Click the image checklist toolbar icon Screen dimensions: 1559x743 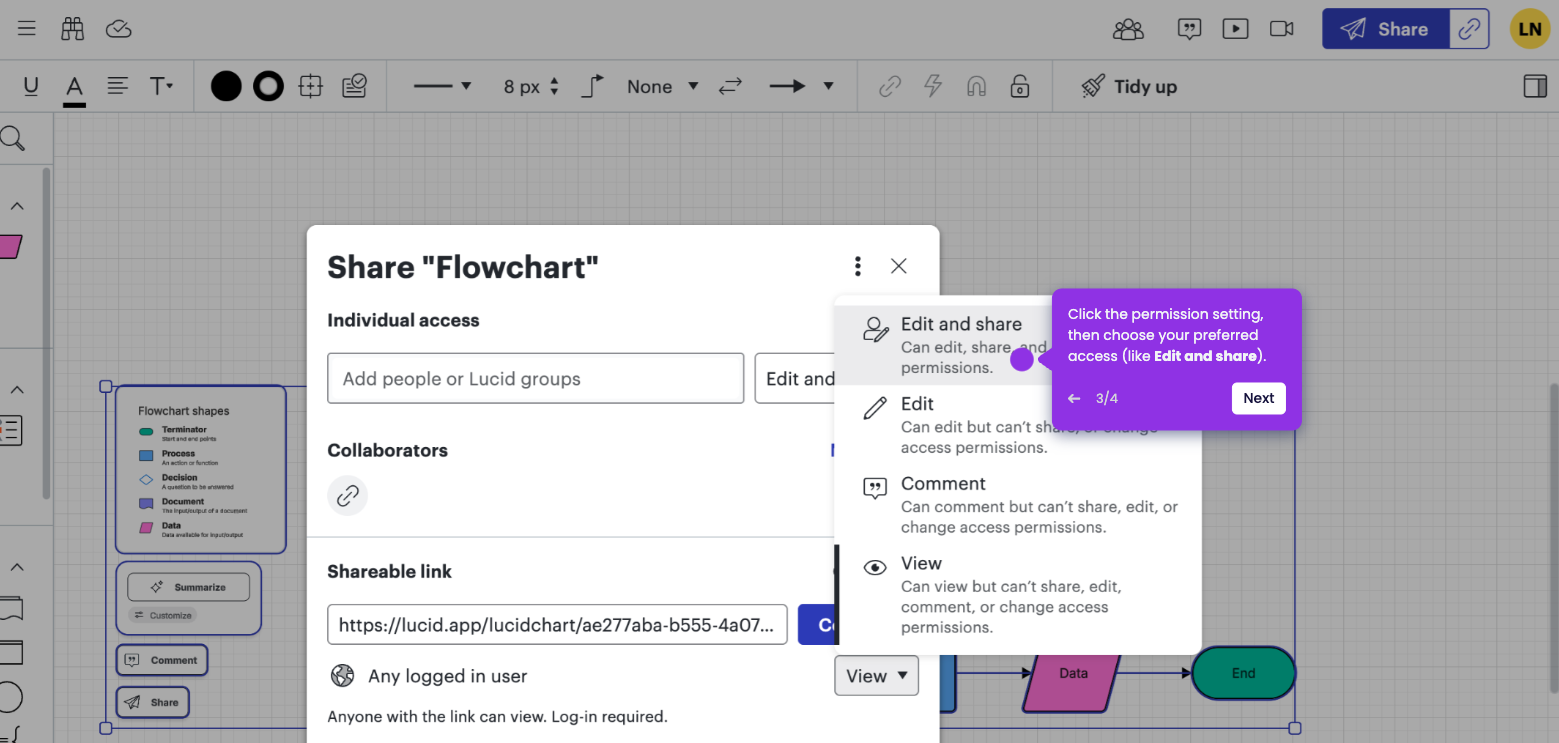tap(354, 86)
